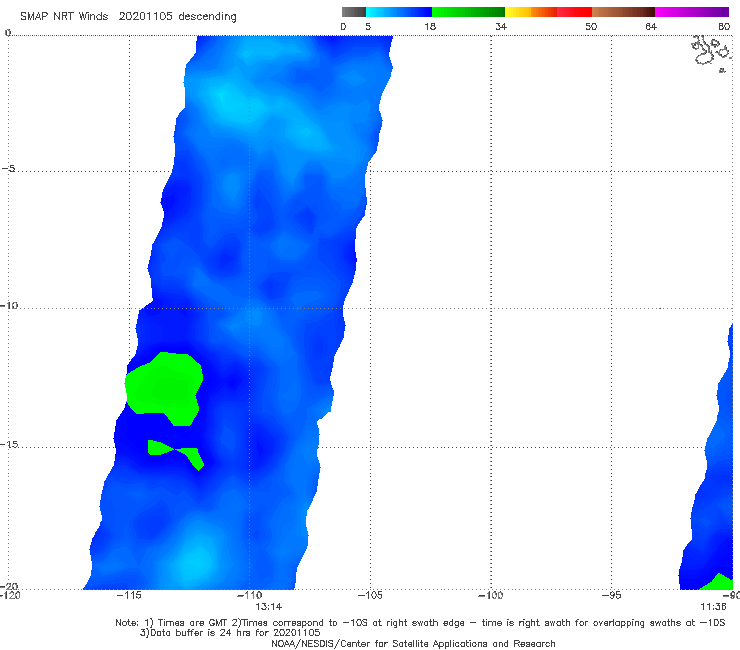Click the light-blue-to-blue 5-18 segment of the color bar

click(x=399, y=12)
